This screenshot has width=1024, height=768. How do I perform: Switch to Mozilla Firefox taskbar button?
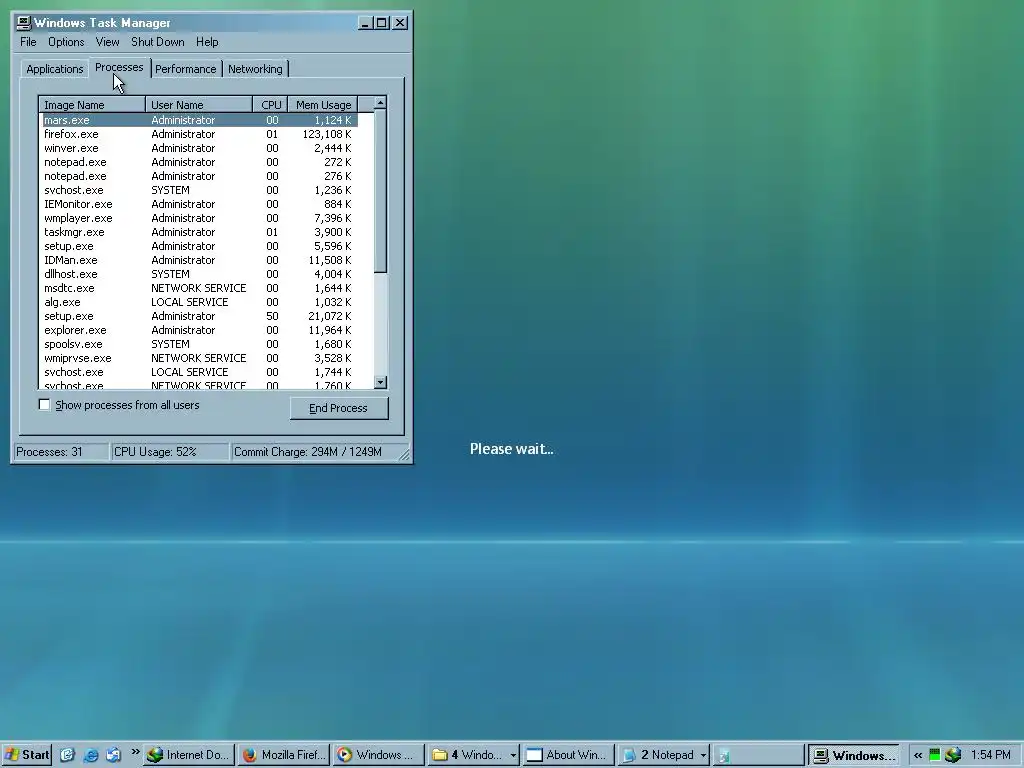point(284,755)
